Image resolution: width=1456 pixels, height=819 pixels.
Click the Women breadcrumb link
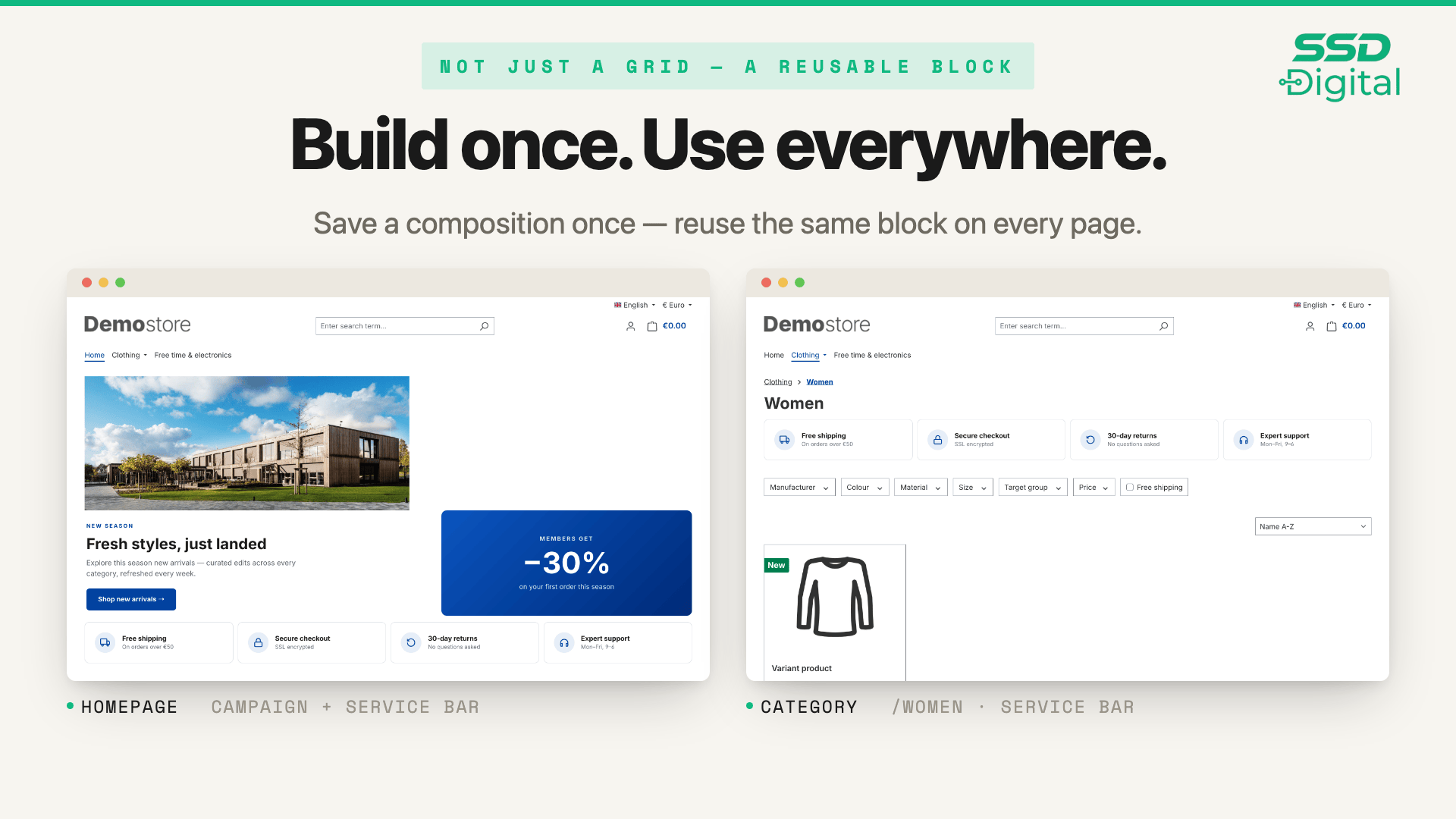point(820,381)
